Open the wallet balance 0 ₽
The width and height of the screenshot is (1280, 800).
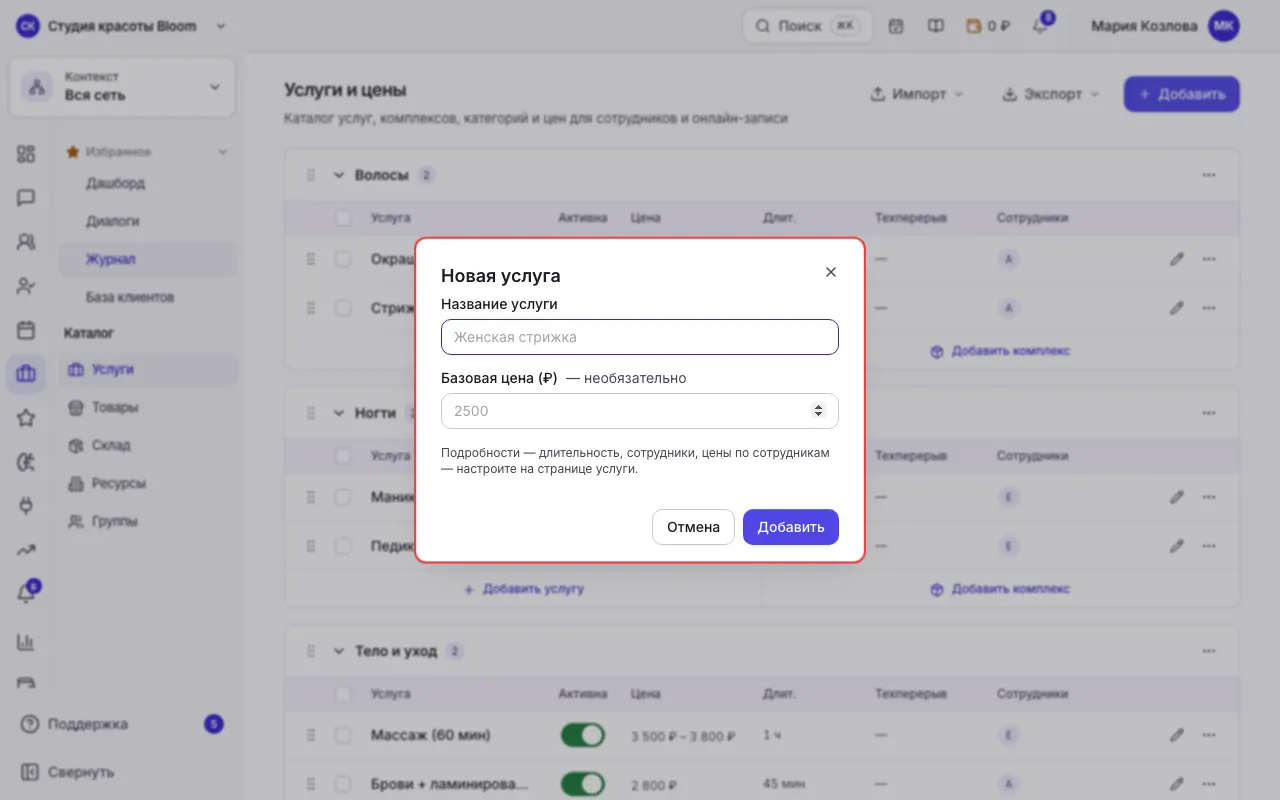pos(989,26)
